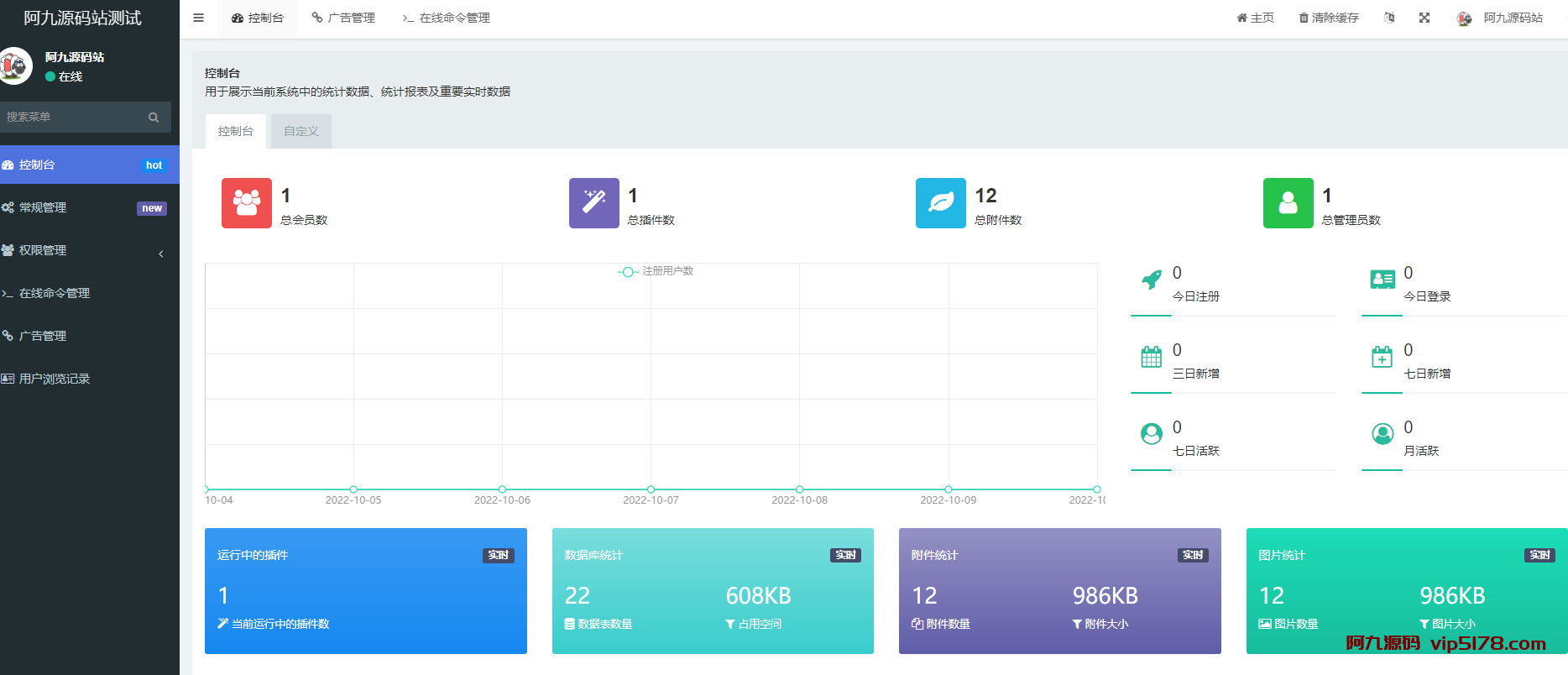Click the magic wand icon by 当前运行中的插件数
This screenshot has height=675, width=1568.
pyautogui.click(x=222, y=624)
